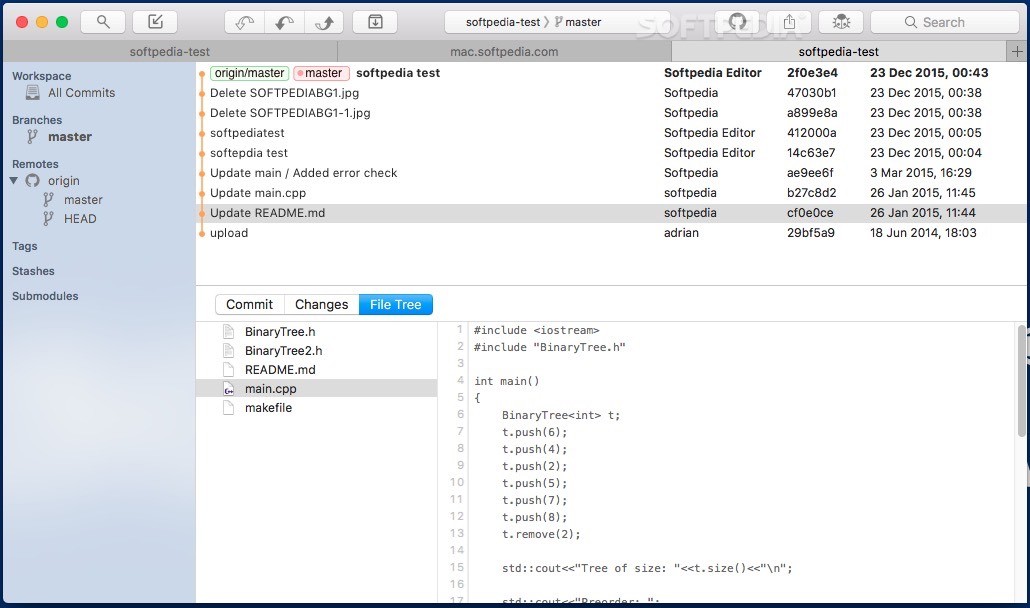This screenshot has height=608, width=1030.
Task: Click the share toolbar button
Action: point(789,22)
